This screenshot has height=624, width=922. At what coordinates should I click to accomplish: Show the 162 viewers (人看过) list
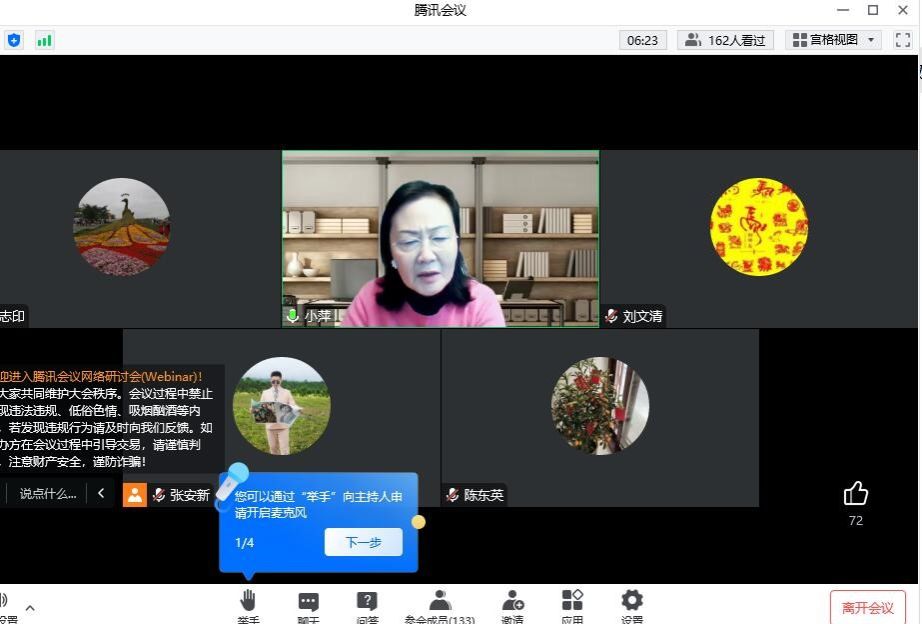point(726,40)
